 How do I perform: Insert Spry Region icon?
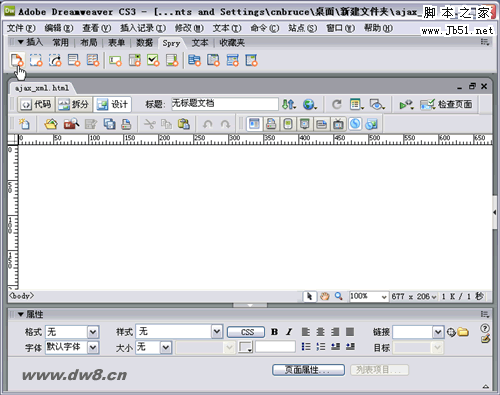coord(36,60)
